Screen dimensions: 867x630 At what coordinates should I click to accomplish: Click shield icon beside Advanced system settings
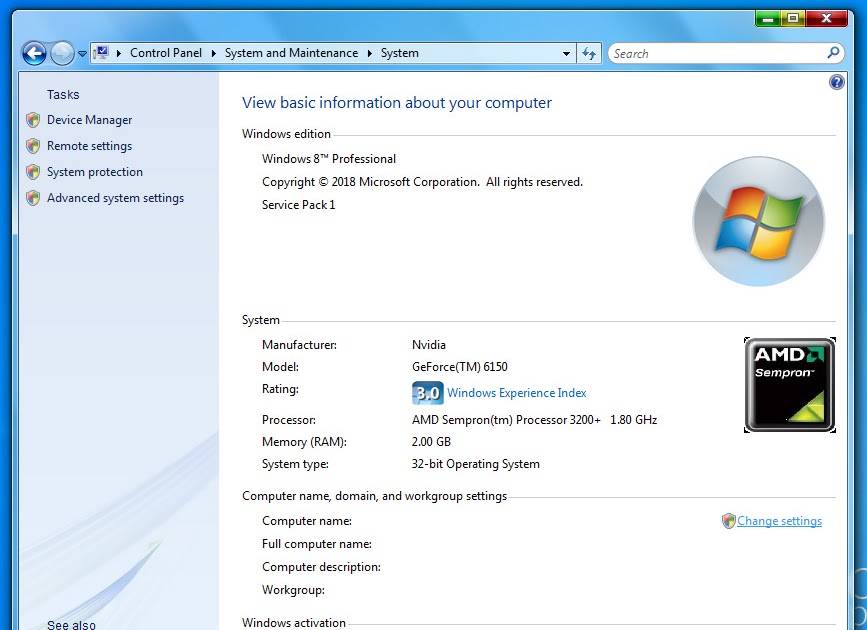tap(33, 198)
